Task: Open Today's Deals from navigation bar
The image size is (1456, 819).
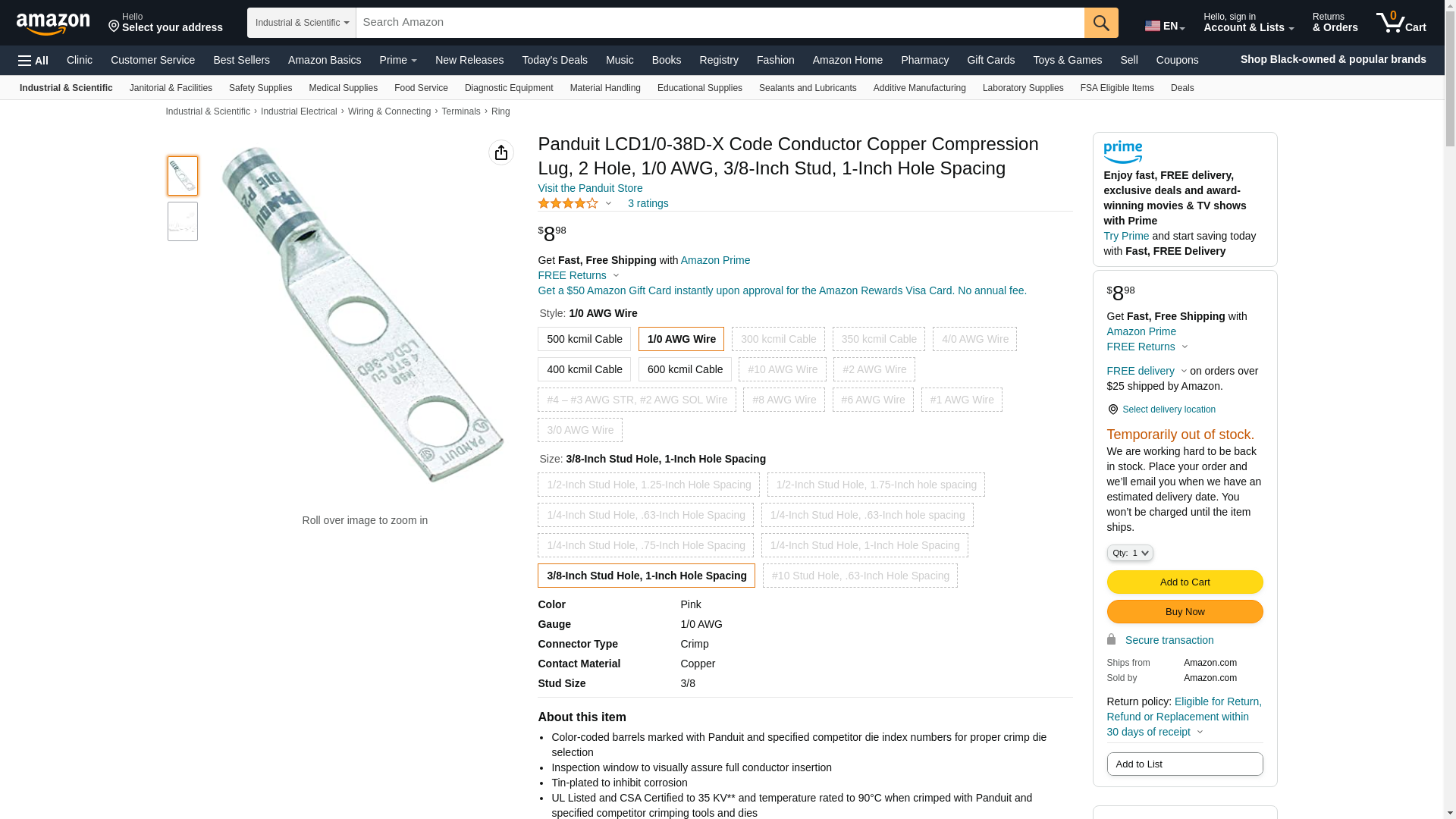Action: pos(554,60)
